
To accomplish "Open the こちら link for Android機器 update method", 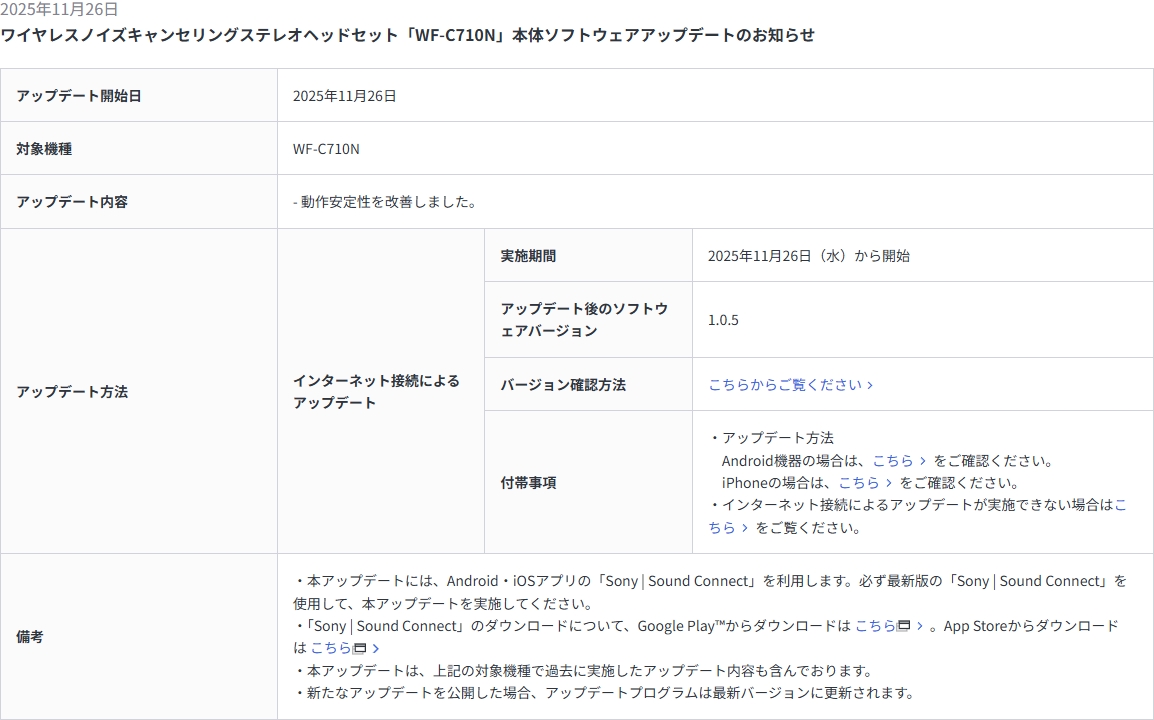I will click(x=892, y=461).
